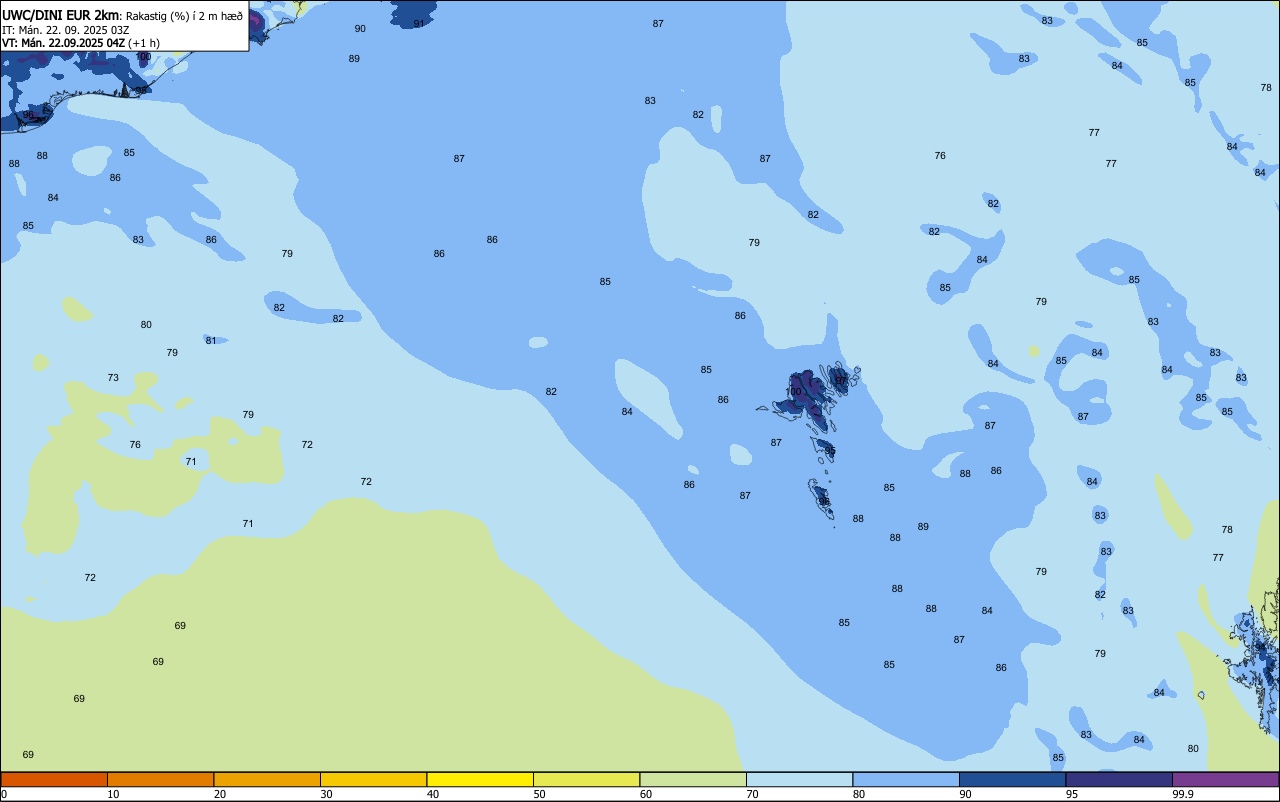The image size is (1280, 802).
Task: Select the 80–90 blue legend swatch
Action: (906, 779)
